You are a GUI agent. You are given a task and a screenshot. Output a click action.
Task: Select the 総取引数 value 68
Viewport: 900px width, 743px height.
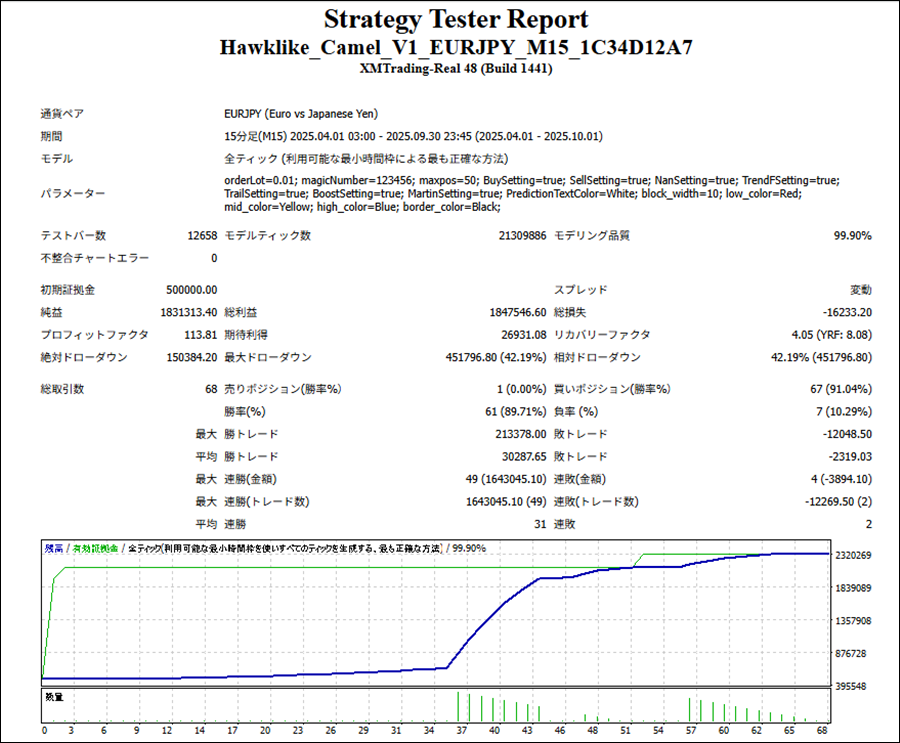click(210, 389)
